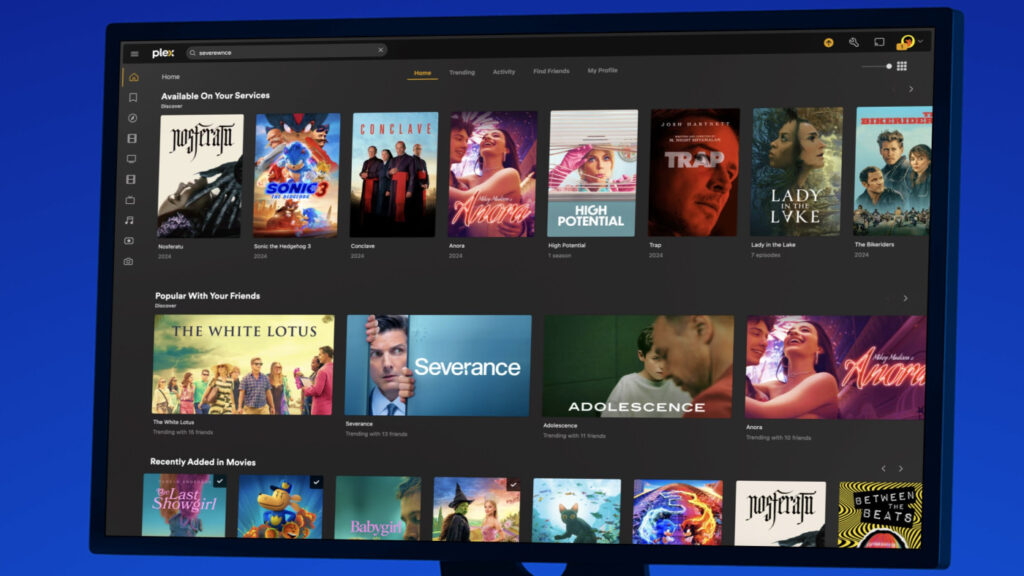
Task: Toggle watched checkmark on the Wicked poster
Action: click(x=513, y=485)
